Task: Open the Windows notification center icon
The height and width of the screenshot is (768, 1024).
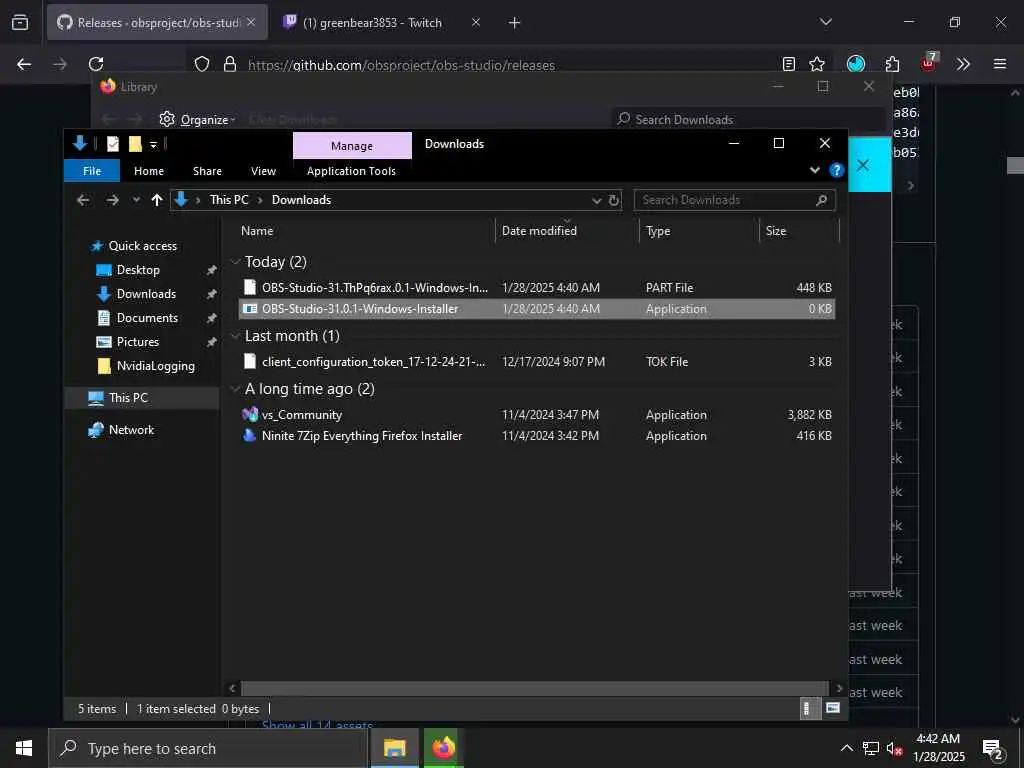Action: pyautogui.click(x=993, y=749)
